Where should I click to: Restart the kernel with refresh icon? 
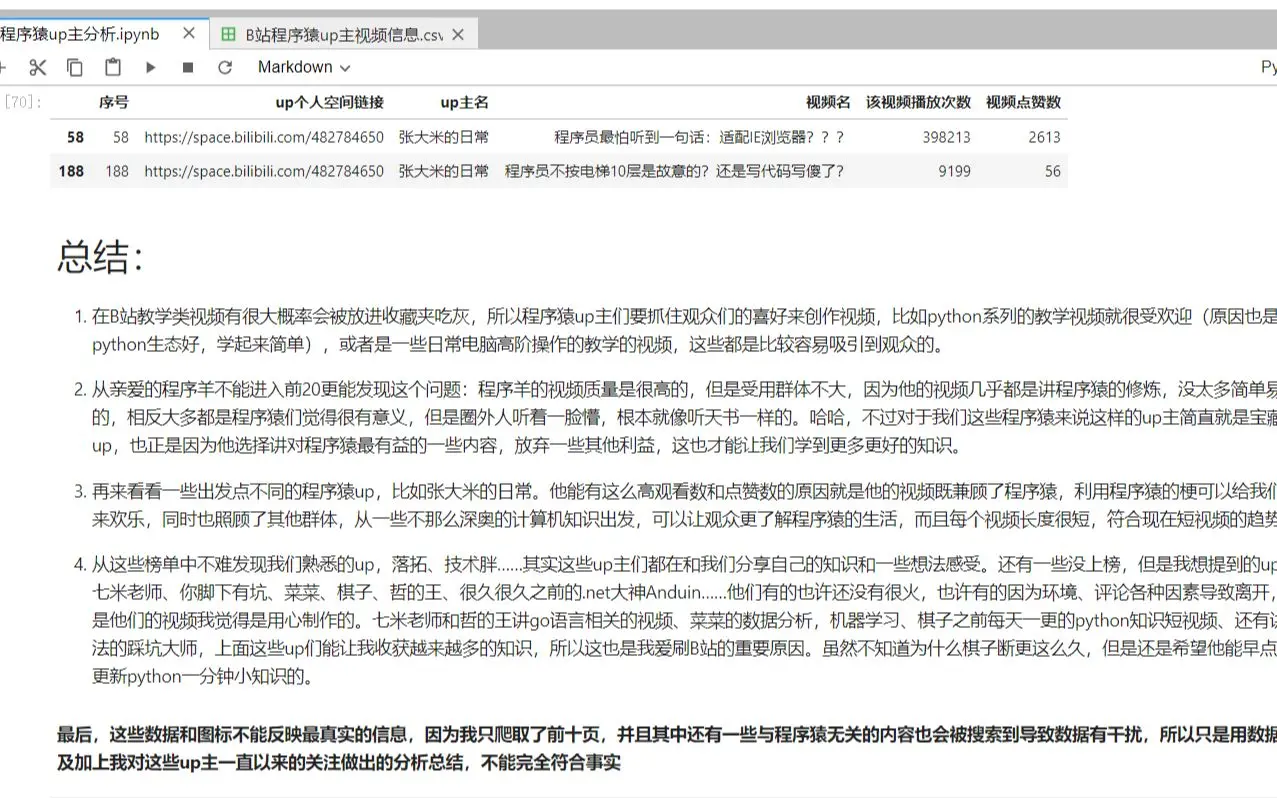(225, 67)
